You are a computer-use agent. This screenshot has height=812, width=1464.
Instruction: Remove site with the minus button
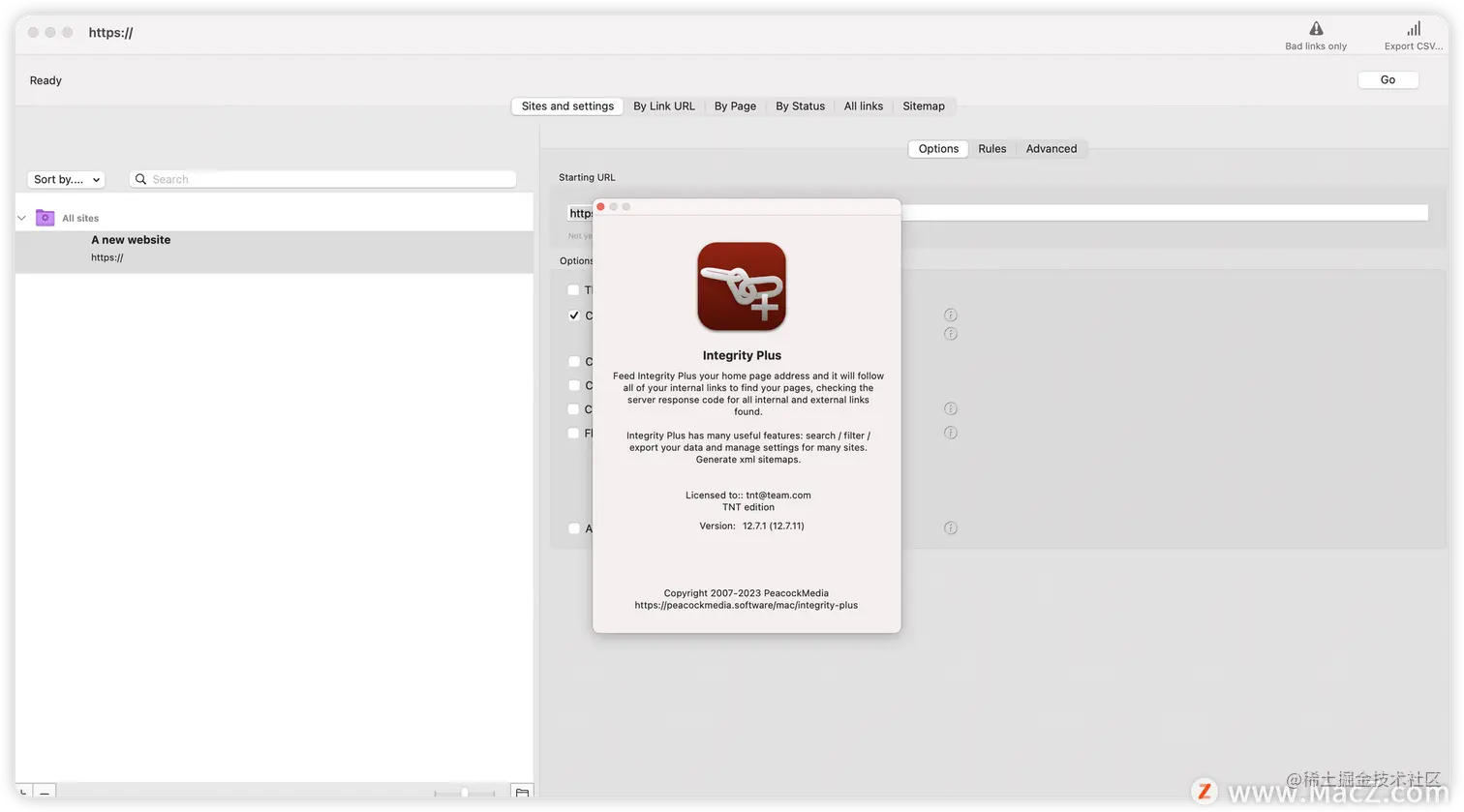click(x=45, y=793)
